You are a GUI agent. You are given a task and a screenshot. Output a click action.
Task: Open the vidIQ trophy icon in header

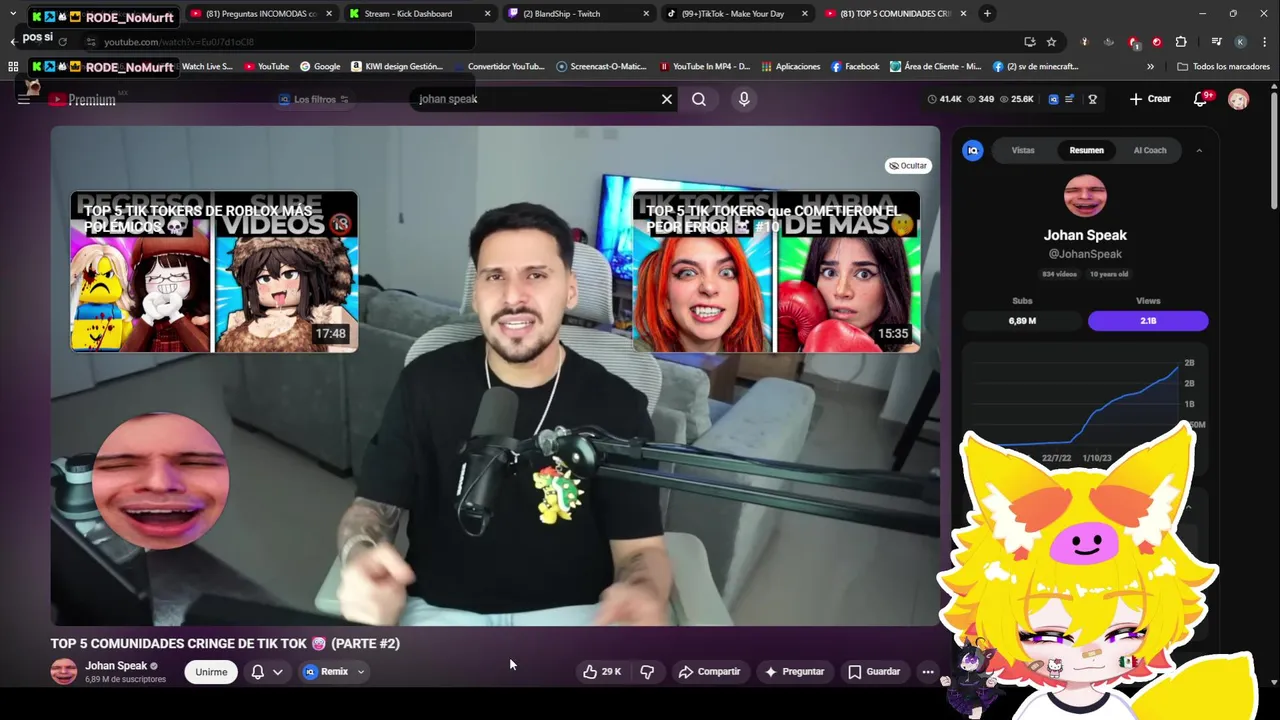1093,99
